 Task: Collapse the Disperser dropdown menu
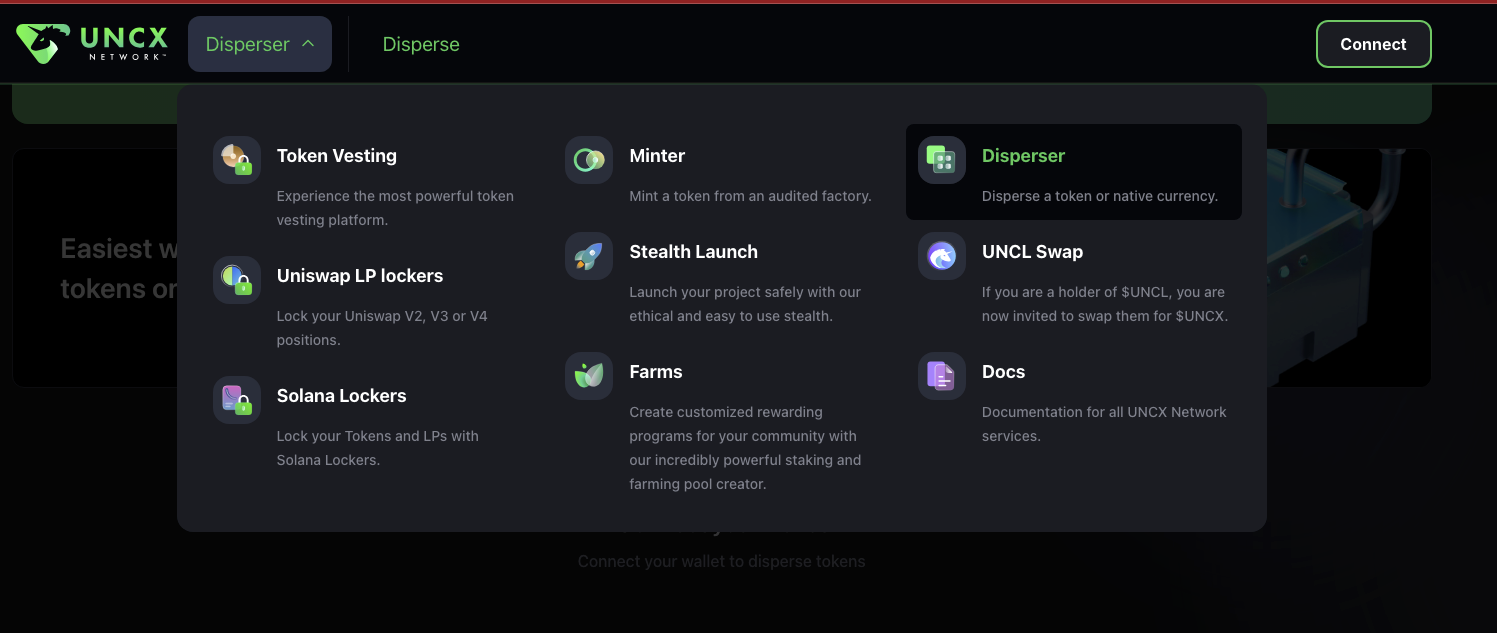point(259,44)
